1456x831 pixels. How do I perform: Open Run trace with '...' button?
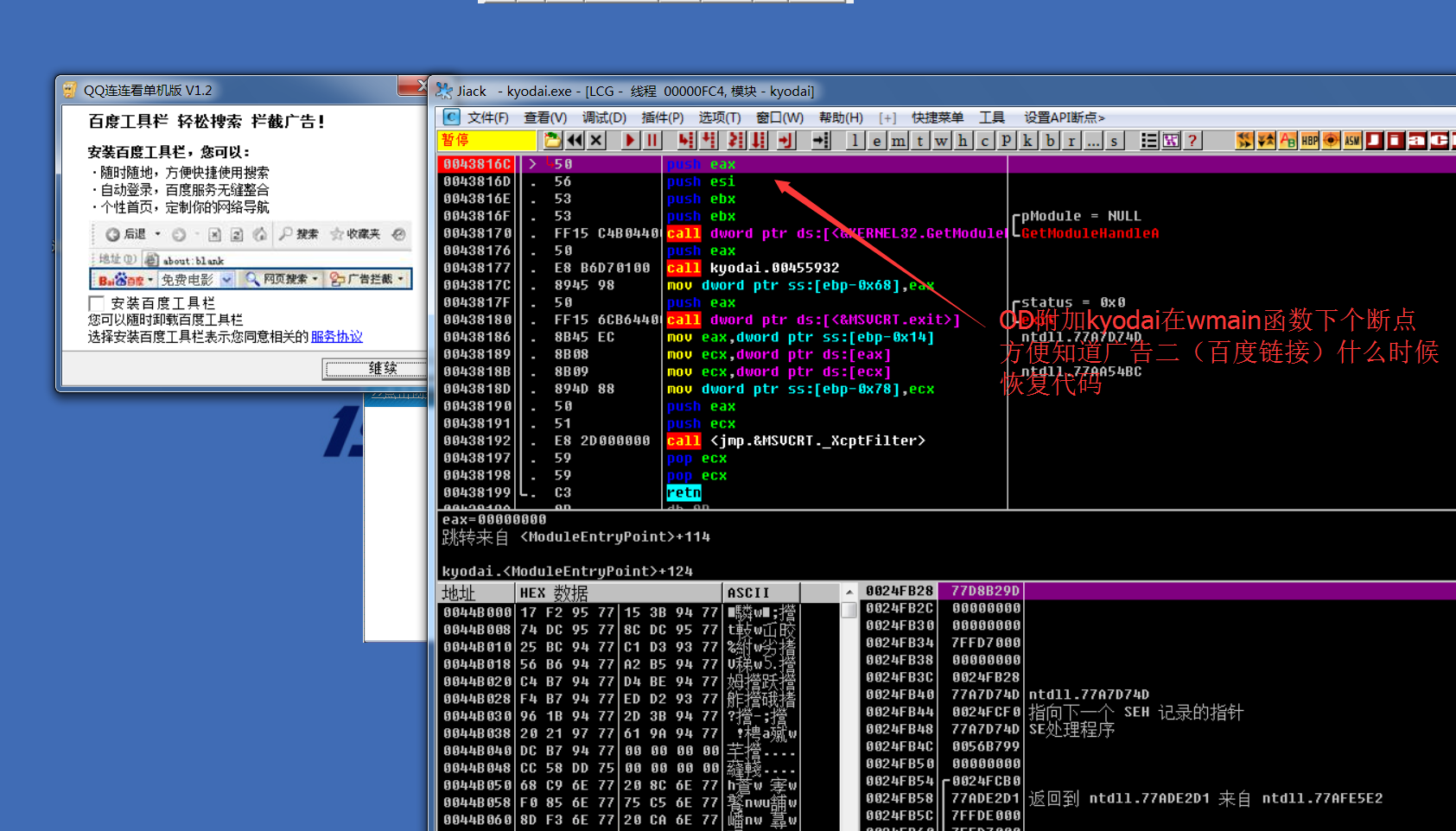click(x=1093, y=140)
